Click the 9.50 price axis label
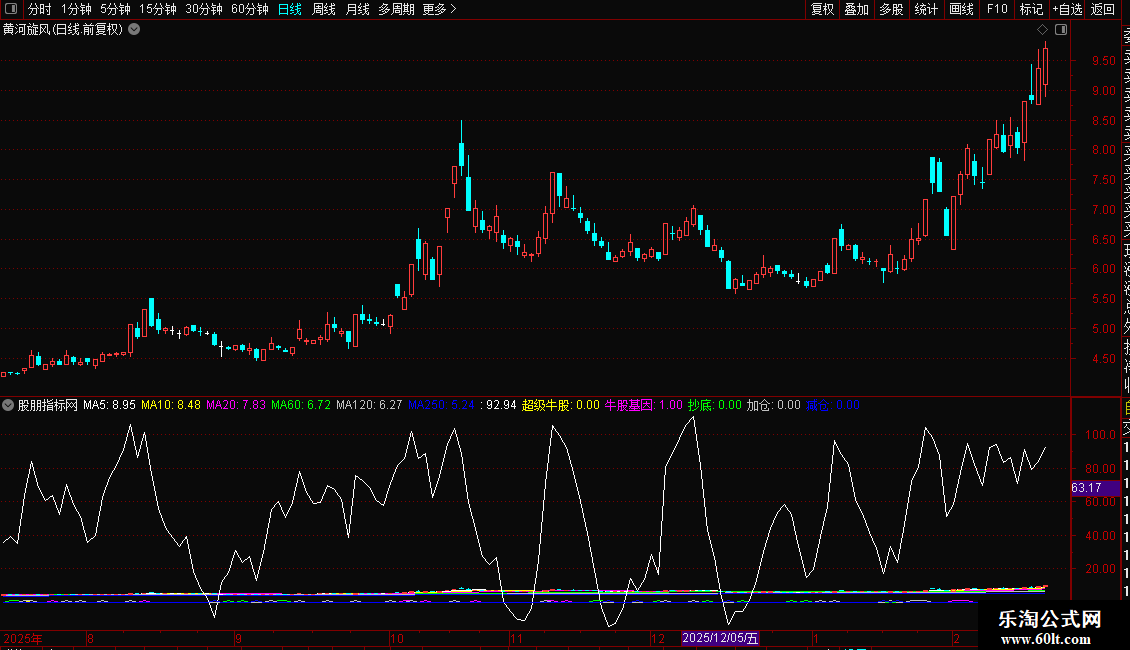 pos(1103,61)
